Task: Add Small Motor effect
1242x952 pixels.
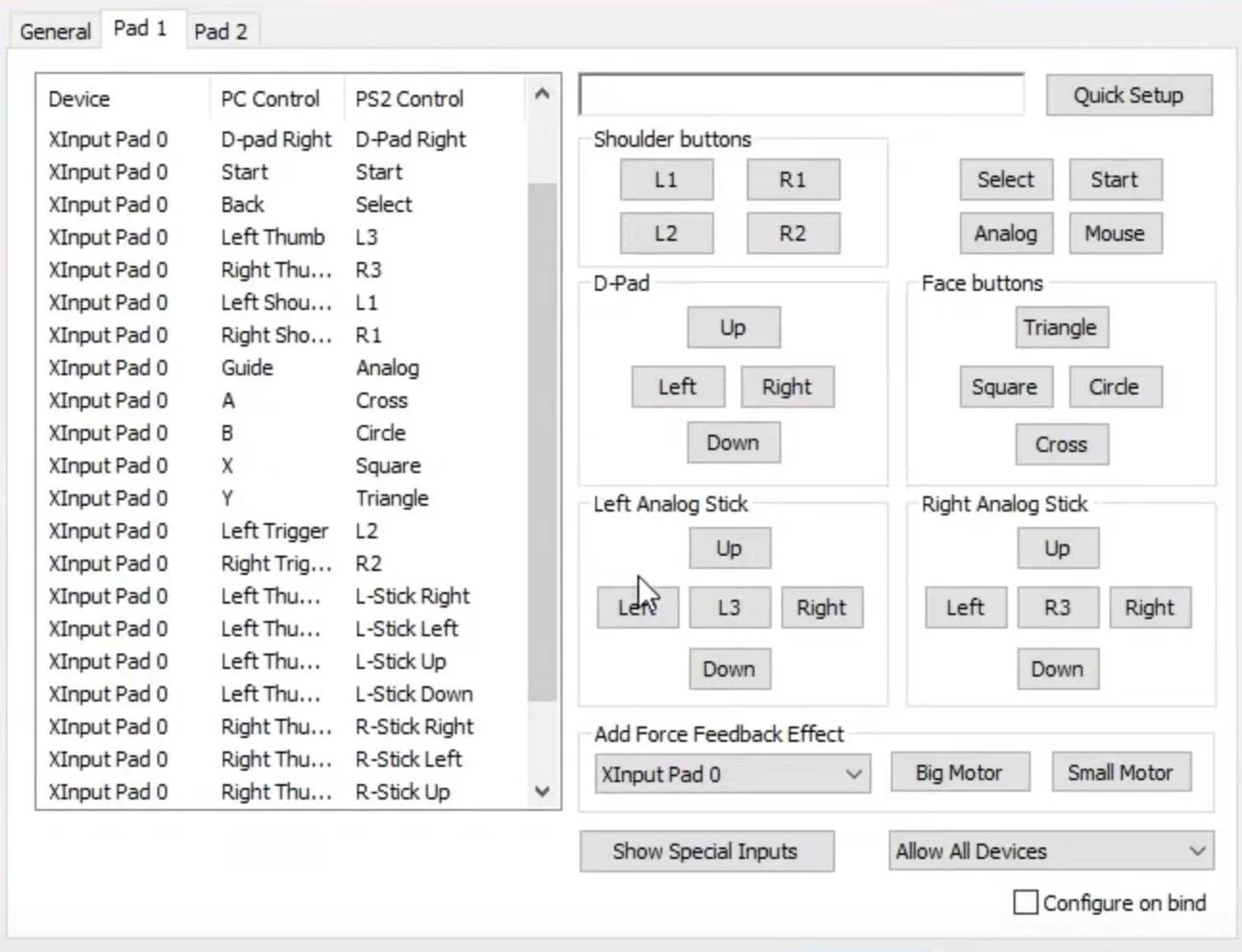Action: [x=1121, y=773]
